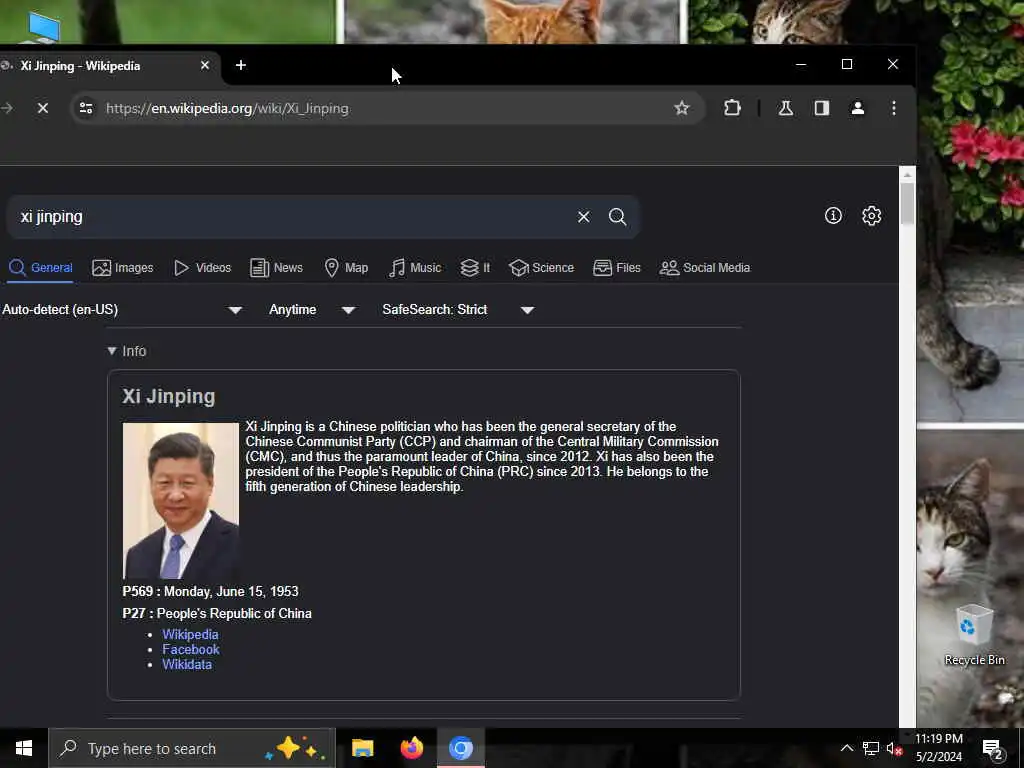Open the browser Extensions puzzle icon
The height and width of the screenshot is (768, 1024).
click(732, 108)
